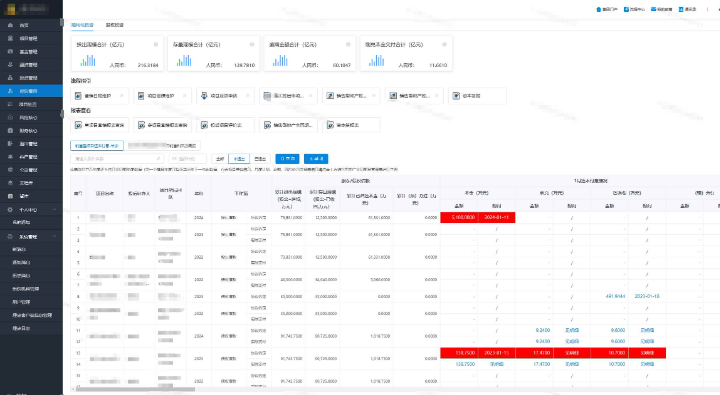Select the first (全部) filter segment option
This screenshot has width=720, height=395.
point(220,159)
